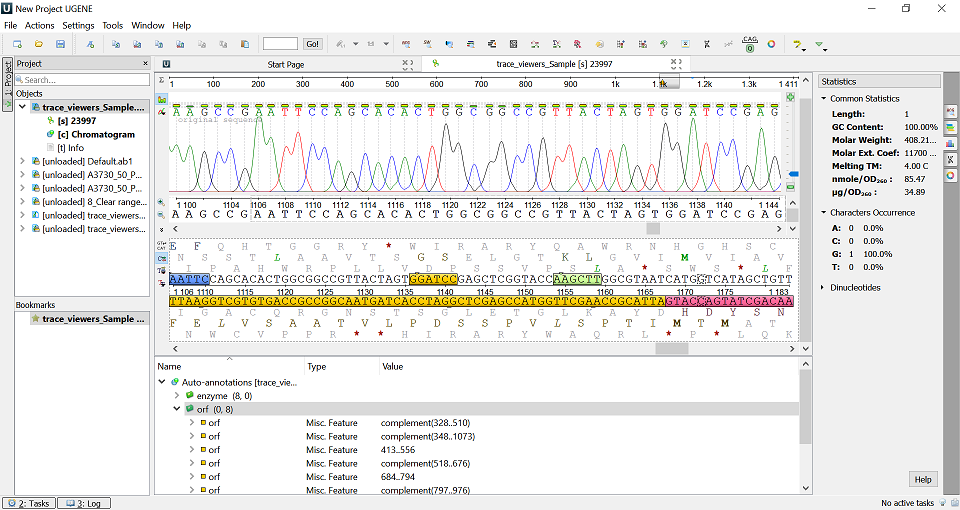
Task: Open the Workflow Designer toolbar icon
Action: tap(90, 44)
